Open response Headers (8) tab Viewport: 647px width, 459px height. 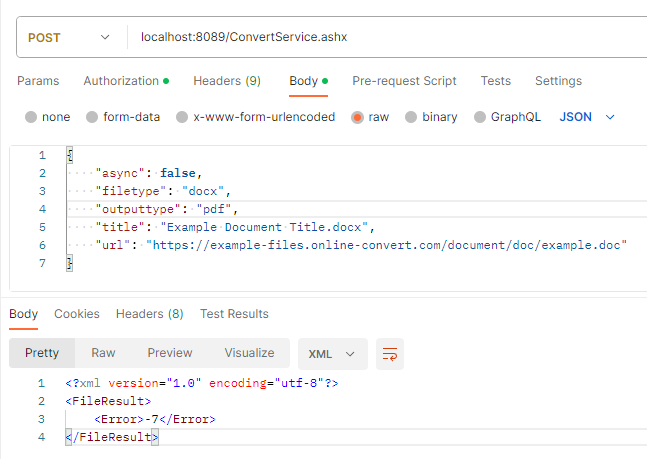click(x=149, y=314)
